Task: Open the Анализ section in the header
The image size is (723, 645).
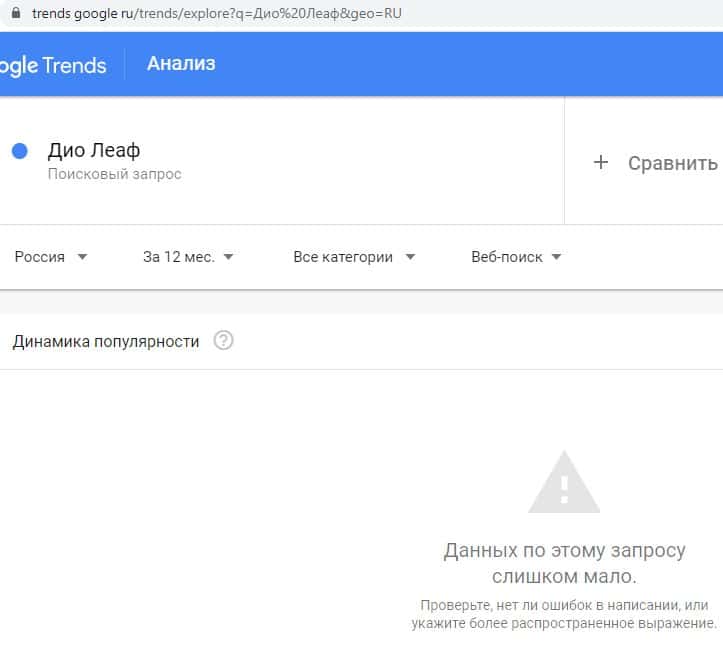Action: click(x=181, y=64)
